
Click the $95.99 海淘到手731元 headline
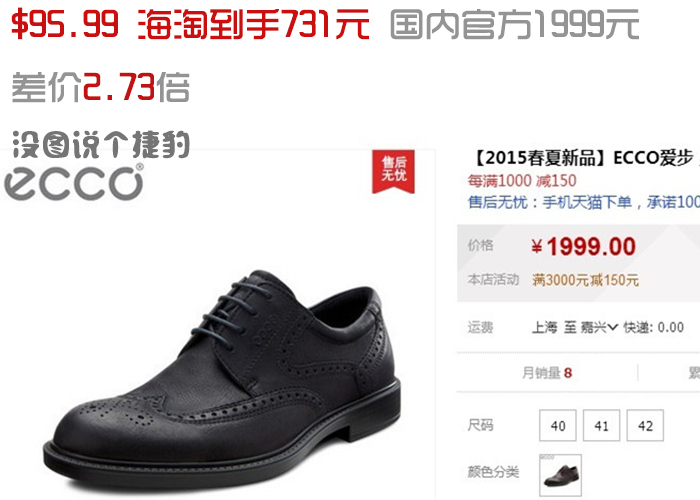click(x=191, y=25)
